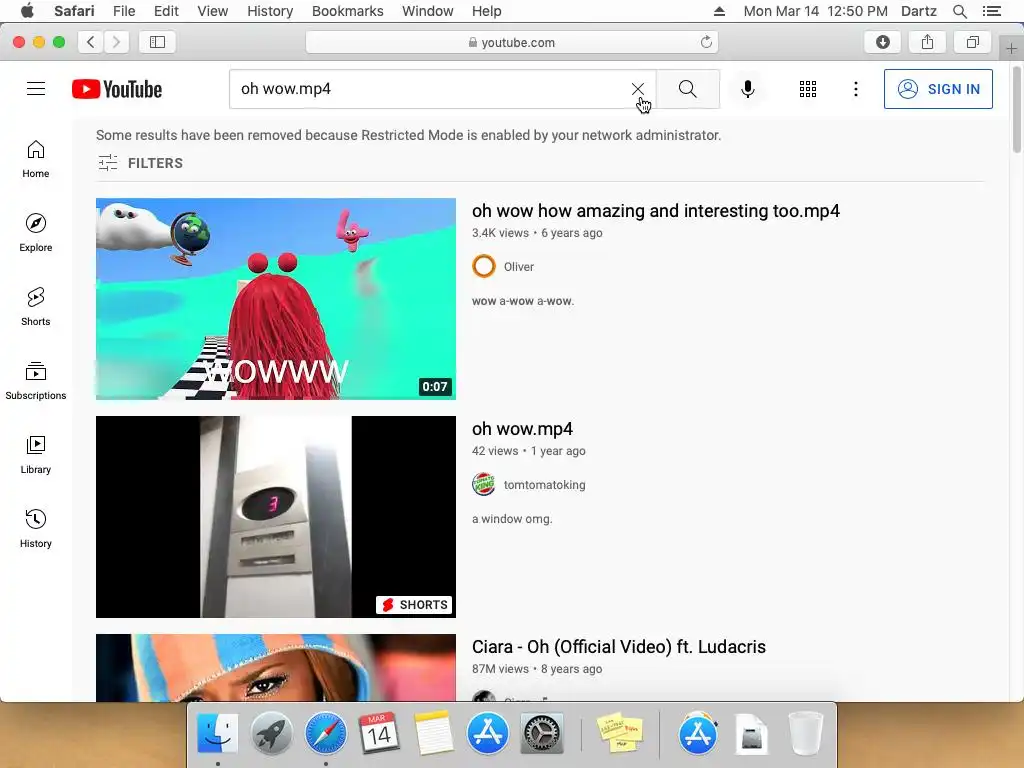Open Calendar from the Dock
The width and height of the screenshot is (1024, 768).
pos(379,733)
